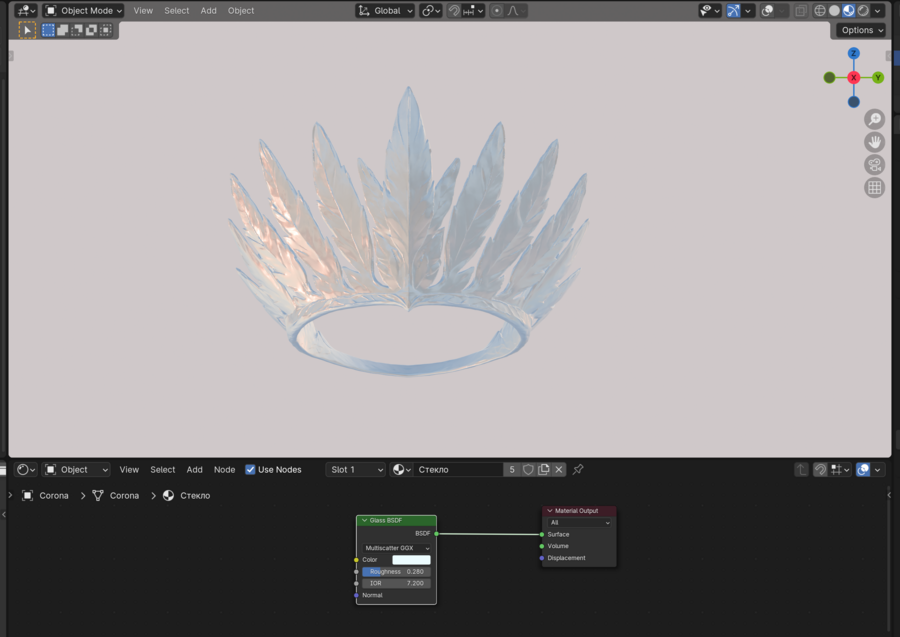This screenshot has width=900, height=637.
Task: Pin the node editor material
Action: 578,470
